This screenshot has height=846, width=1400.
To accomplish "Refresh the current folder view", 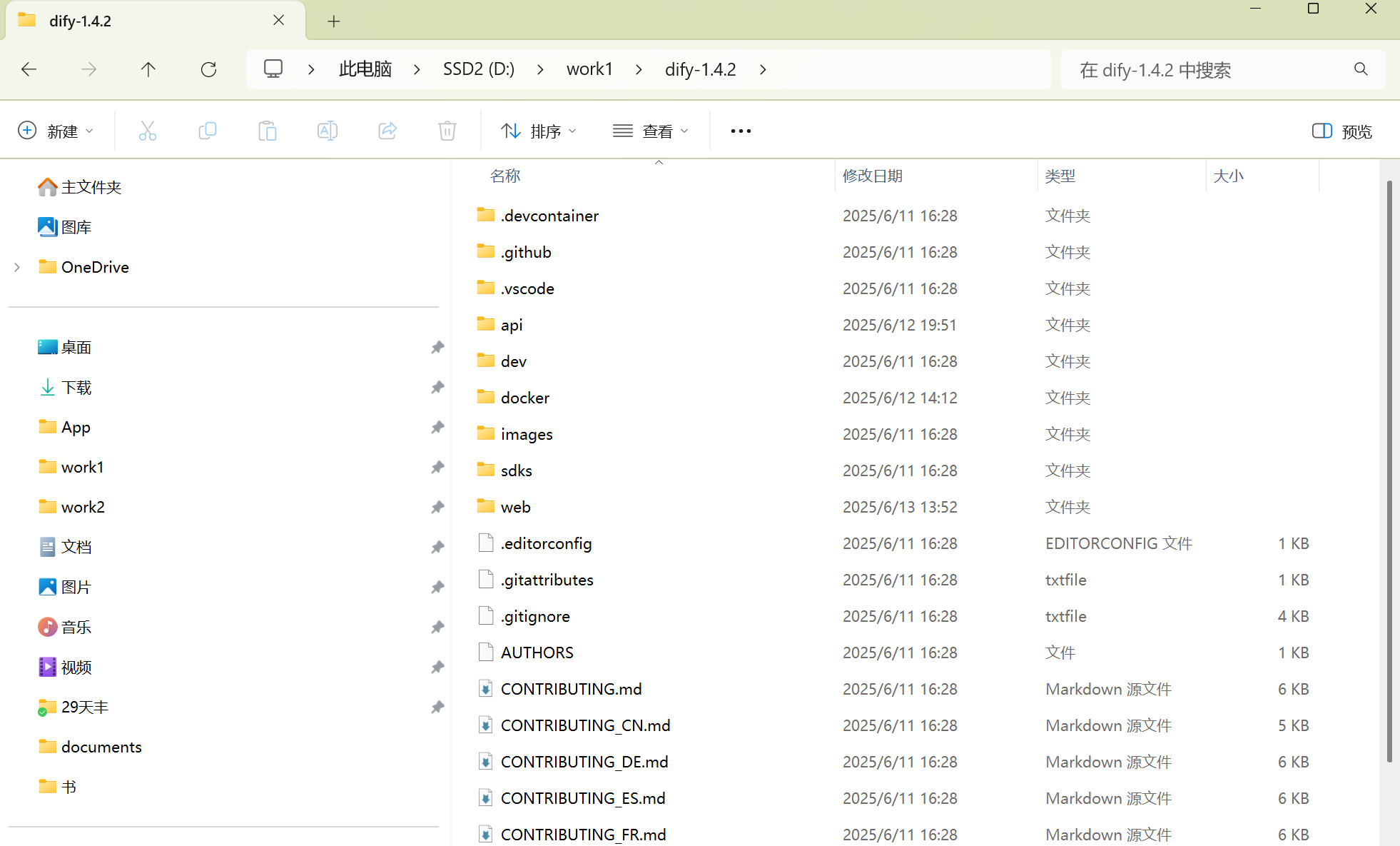I will click(208, 69).
